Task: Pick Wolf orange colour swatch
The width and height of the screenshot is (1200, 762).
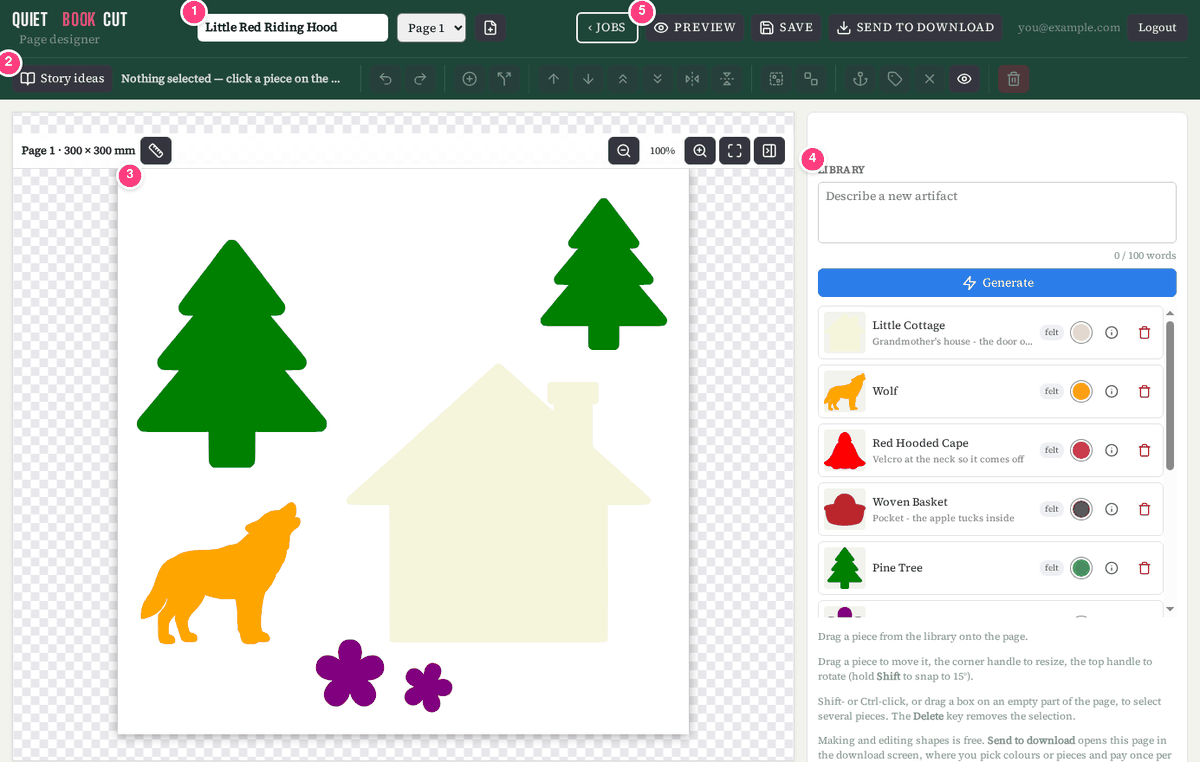Action: (1081, 392)
